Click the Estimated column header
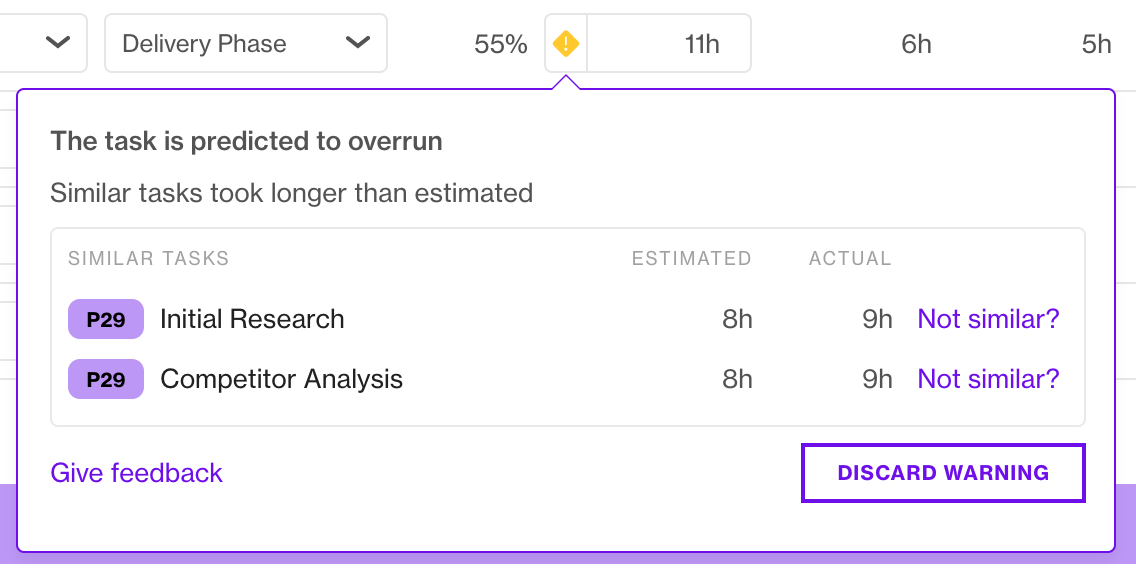Image resolution: width=1136 pixels, height=568 pixels. 691,259
